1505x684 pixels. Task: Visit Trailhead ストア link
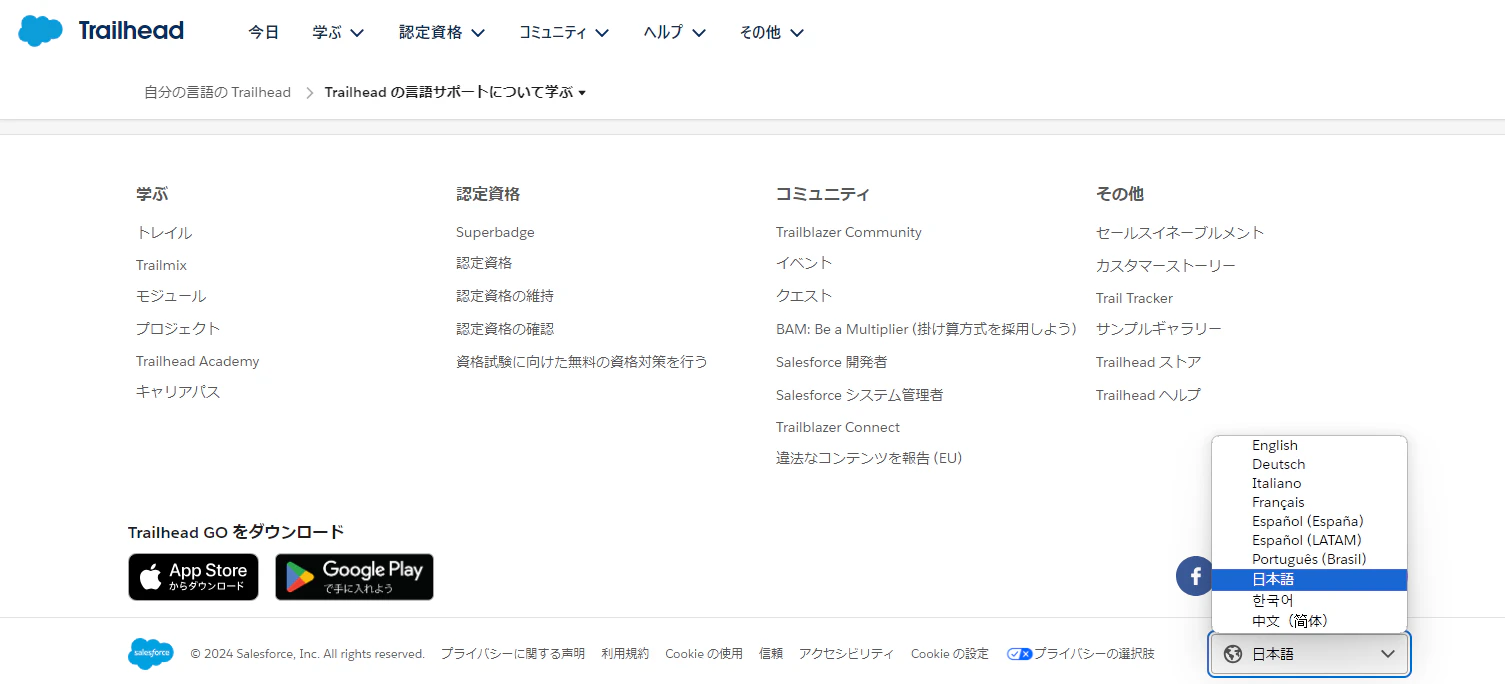(1148, 362)
